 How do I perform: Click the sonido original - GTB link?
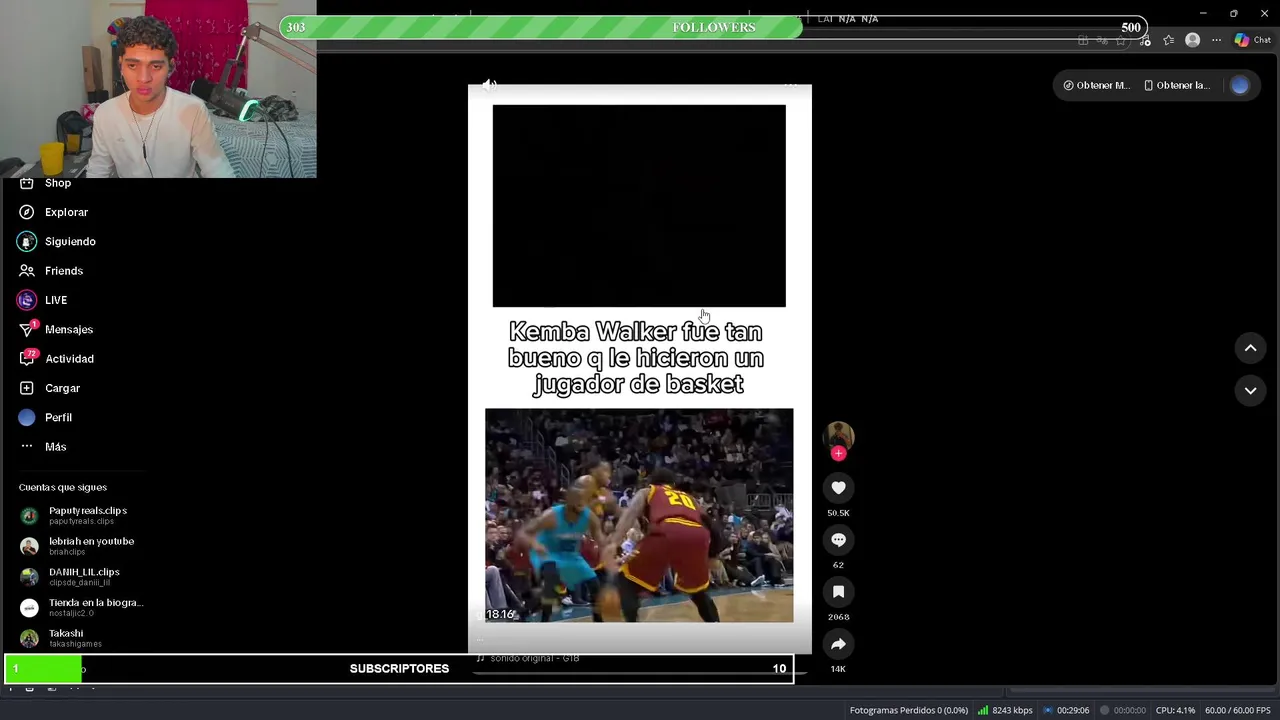click(528, 658)
